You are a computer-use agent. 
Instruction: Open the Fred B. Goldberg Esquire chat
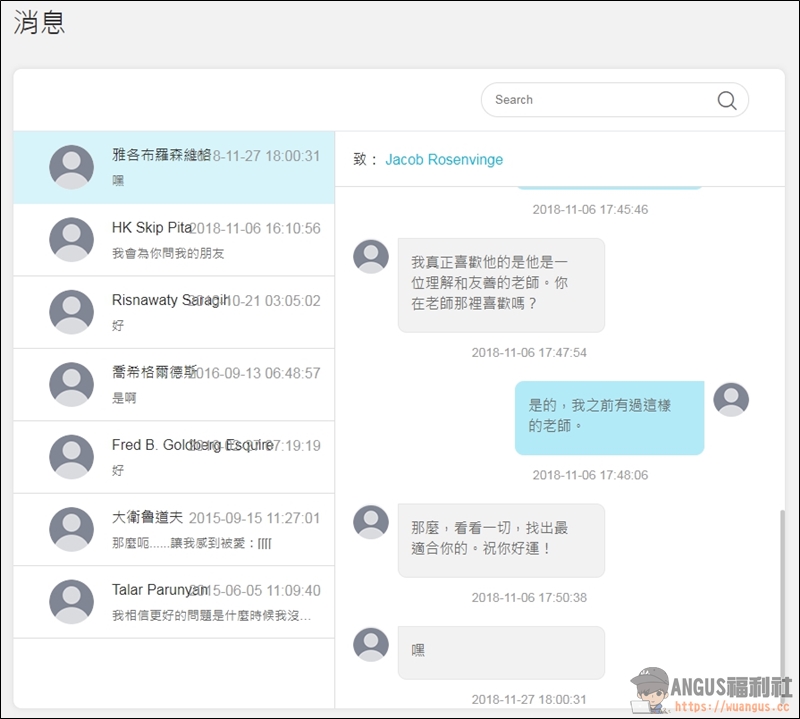click(215, 457)
